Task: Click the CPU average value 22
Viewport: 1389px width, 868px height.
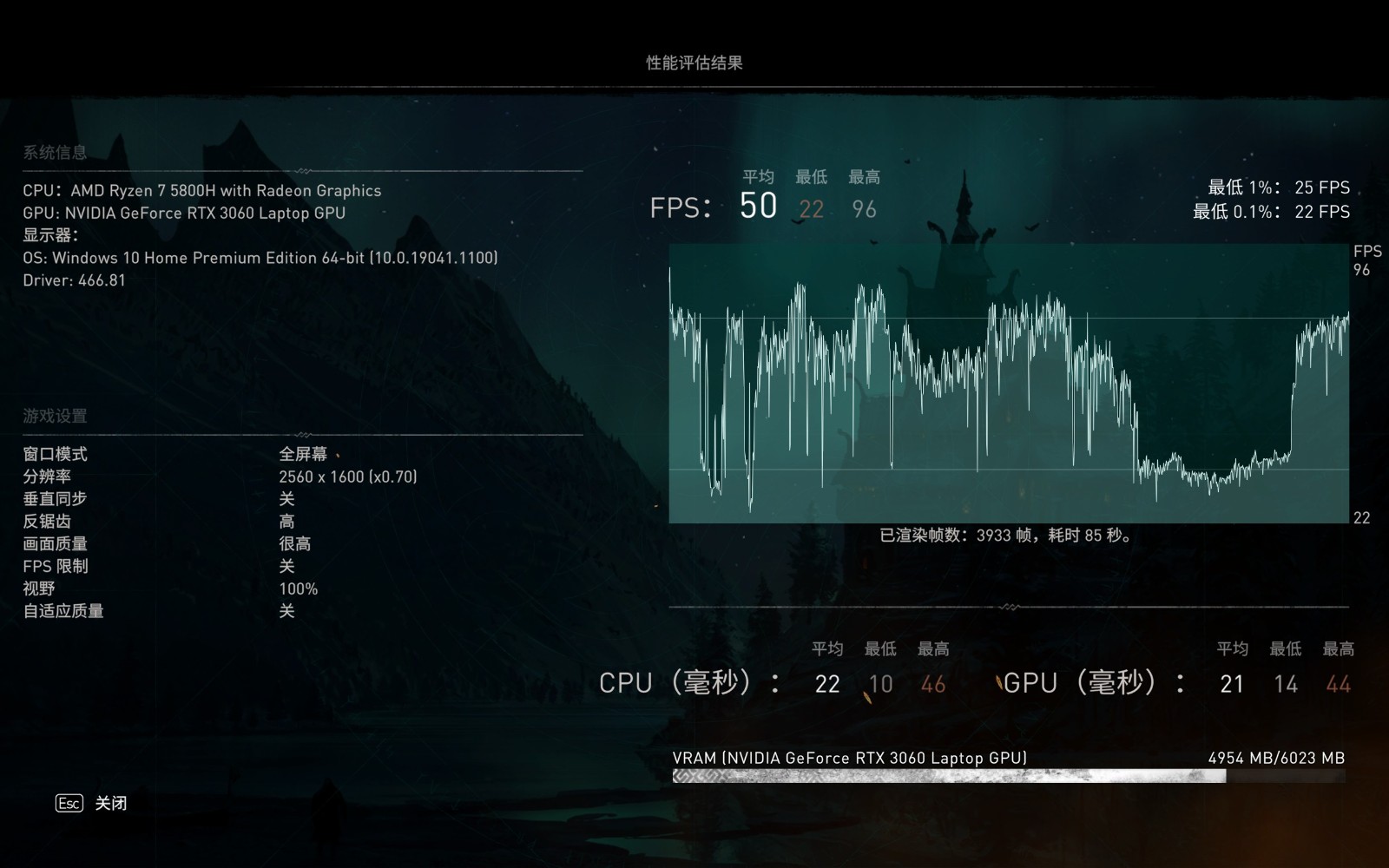Action: [x=827, y=685]
